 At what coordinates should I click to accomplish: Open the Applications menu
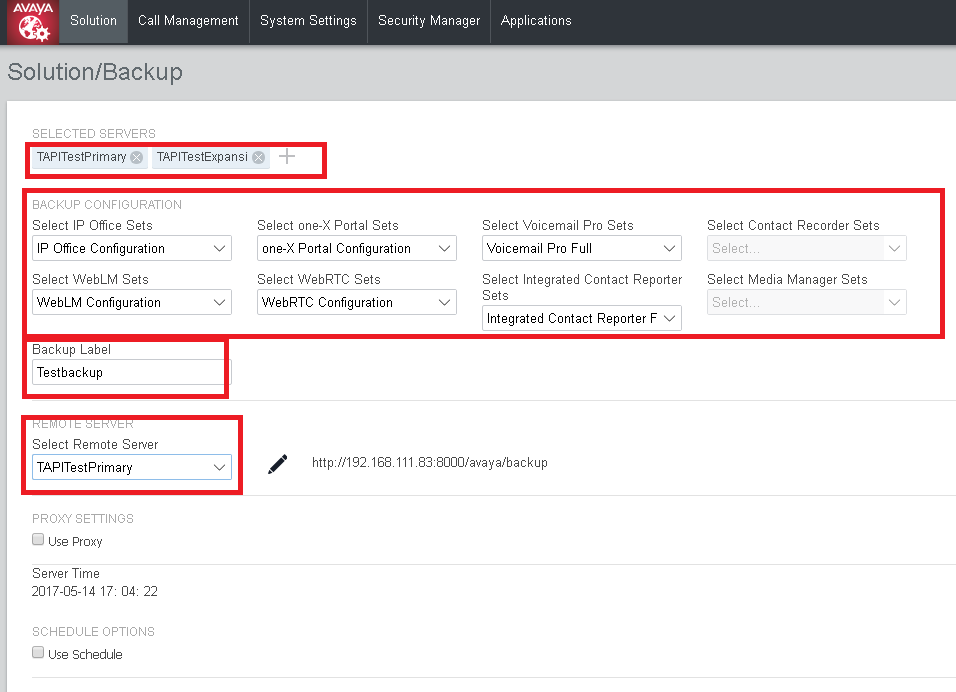(535, 20)
